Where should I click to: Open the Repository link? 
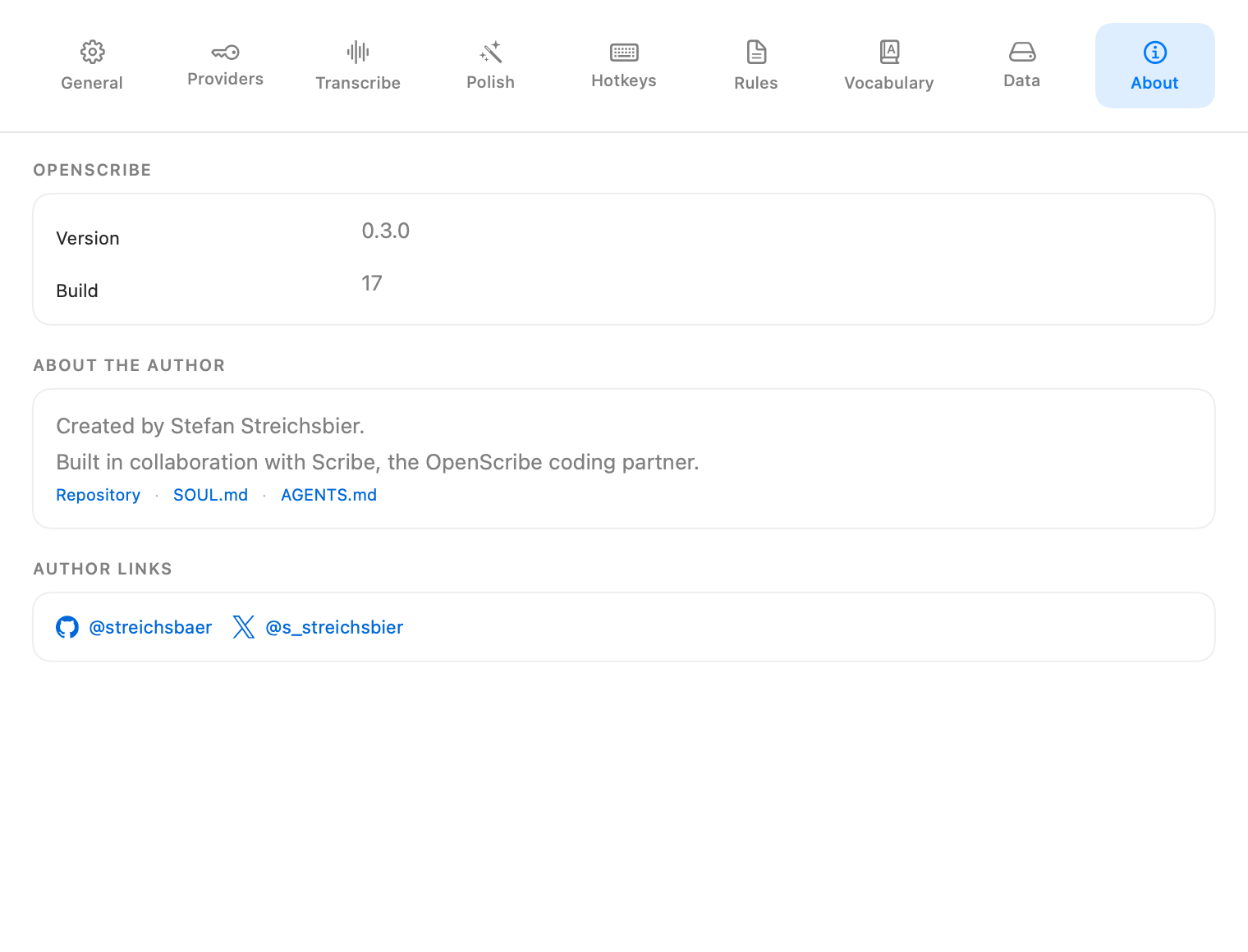pyautogui.click(x=99, y=495)
